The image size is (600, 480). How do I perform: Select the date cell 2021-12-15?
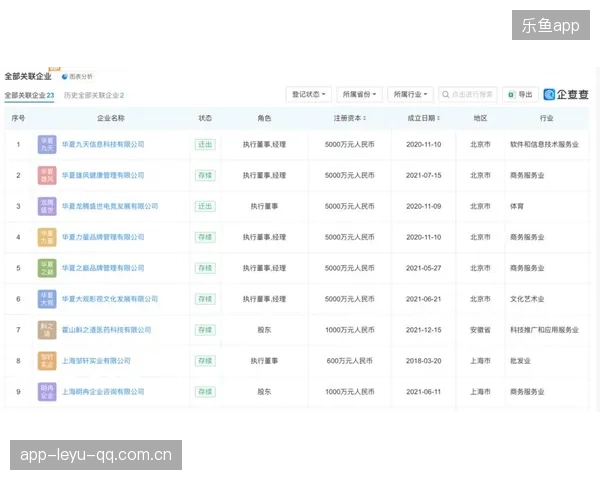click(x=424, y=330)
